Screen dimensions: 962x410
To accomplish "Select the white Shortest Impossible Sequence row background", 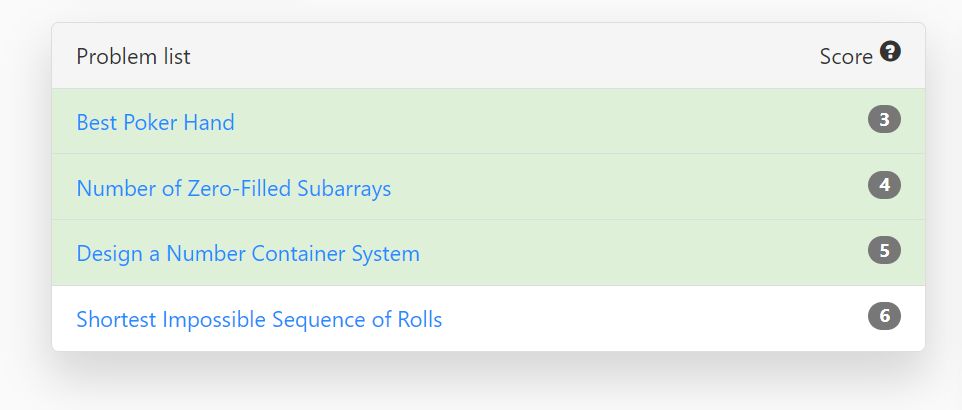I will pos(488,318).
